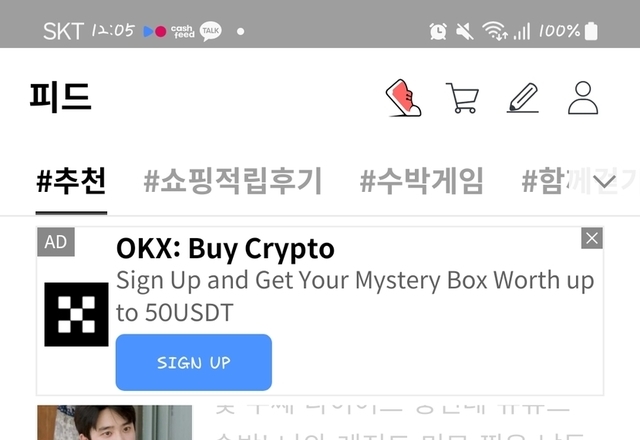This screenshot has height=440, width=640.
Task: Expand the hashtag tab list chevron
Action: tap(604, 181)
